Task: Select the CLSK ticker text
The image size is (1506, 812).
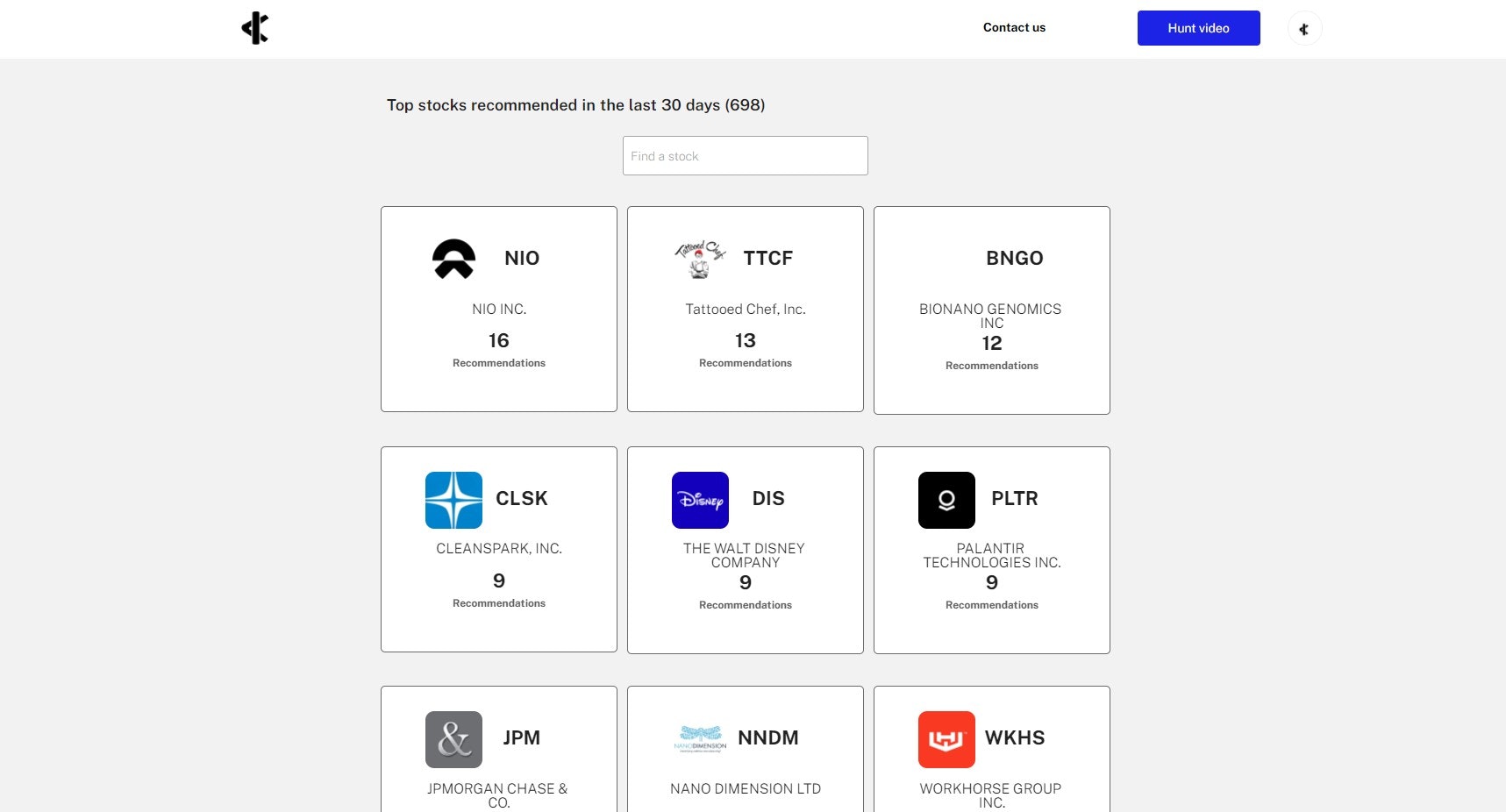Action: [522, 498]
